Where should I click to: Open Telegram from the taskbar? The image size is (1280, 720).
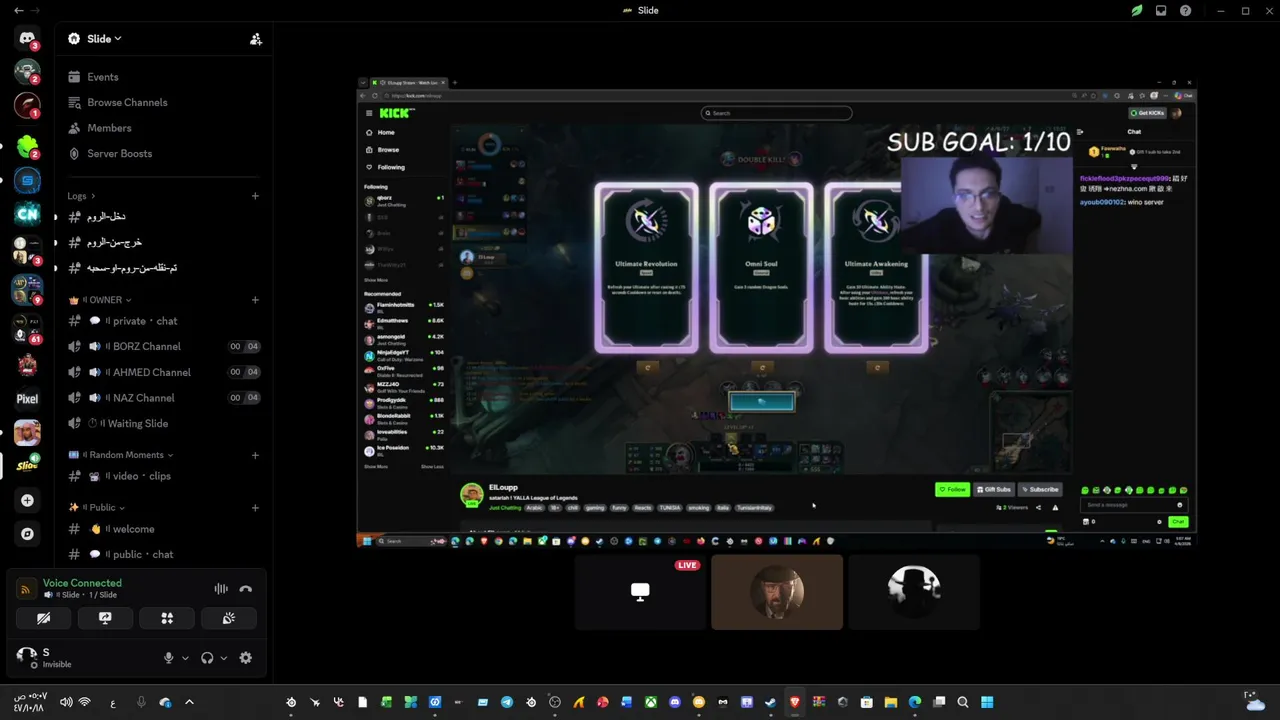pyautogui.click(x=507, y=702)
